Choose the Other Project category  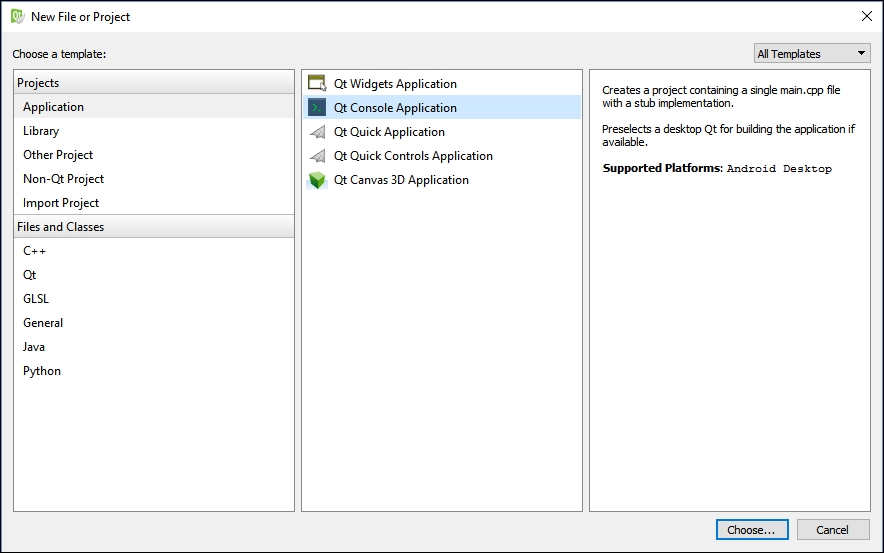(154, 155)
